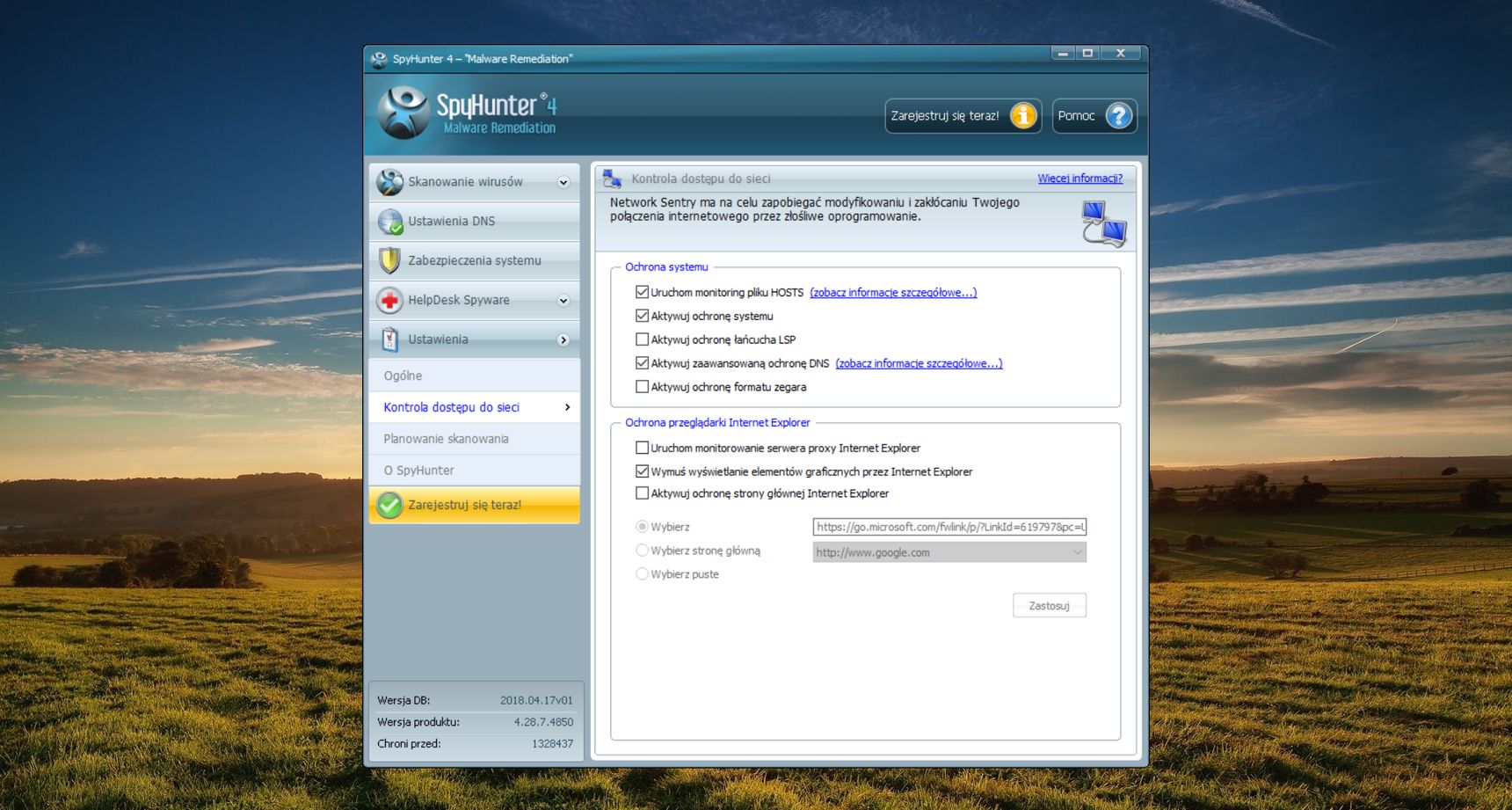Screen dimensions: 1512x810
Task: Open HOSTS zobacz informacje szczegółowe link
Action: click(893, 293)
